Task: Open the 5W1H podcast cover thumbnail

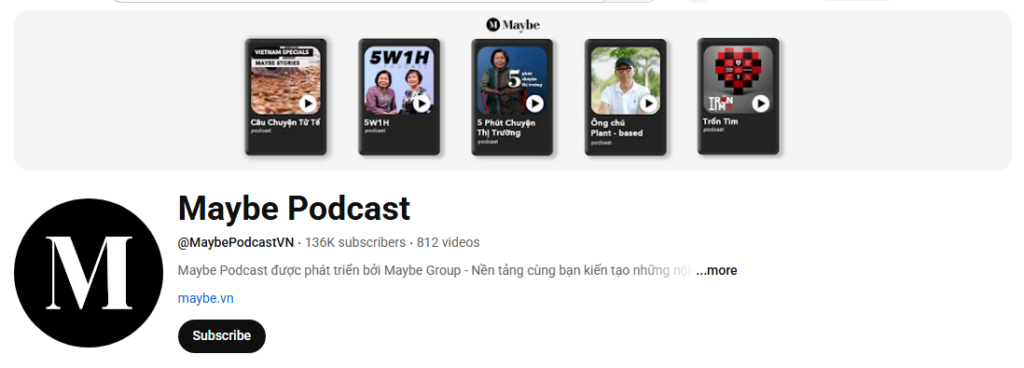Action: (x=399, y=80)
